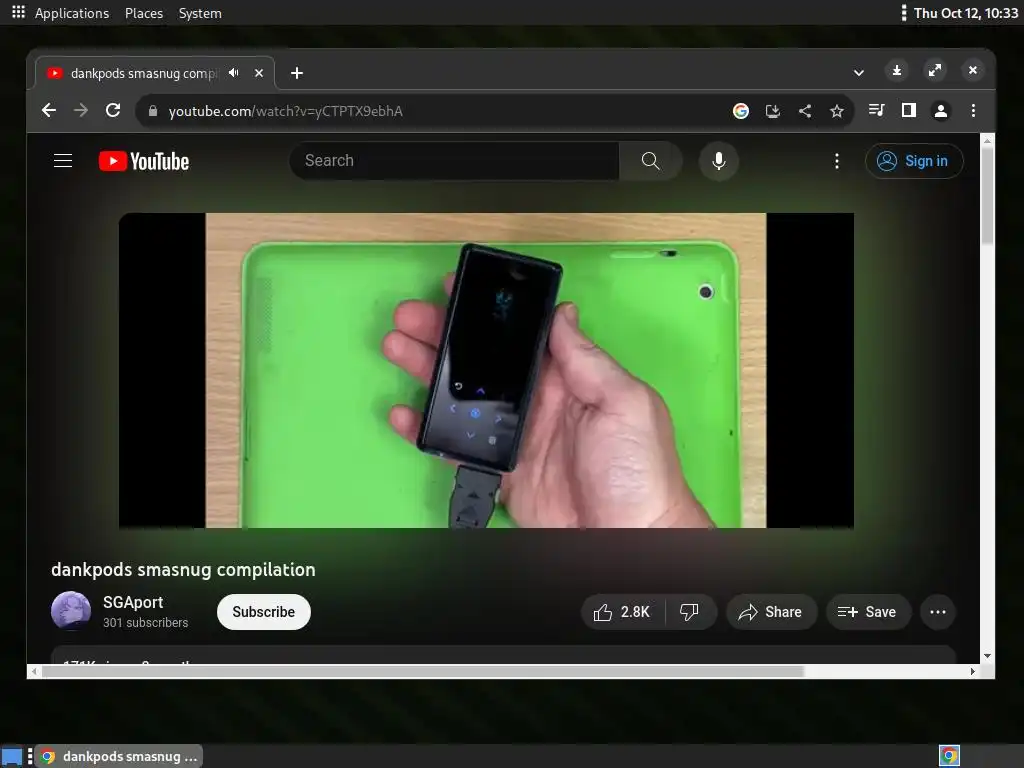The image size is (1024, 768).
Task: Click the magnifier search button
Action: [650, 161]
